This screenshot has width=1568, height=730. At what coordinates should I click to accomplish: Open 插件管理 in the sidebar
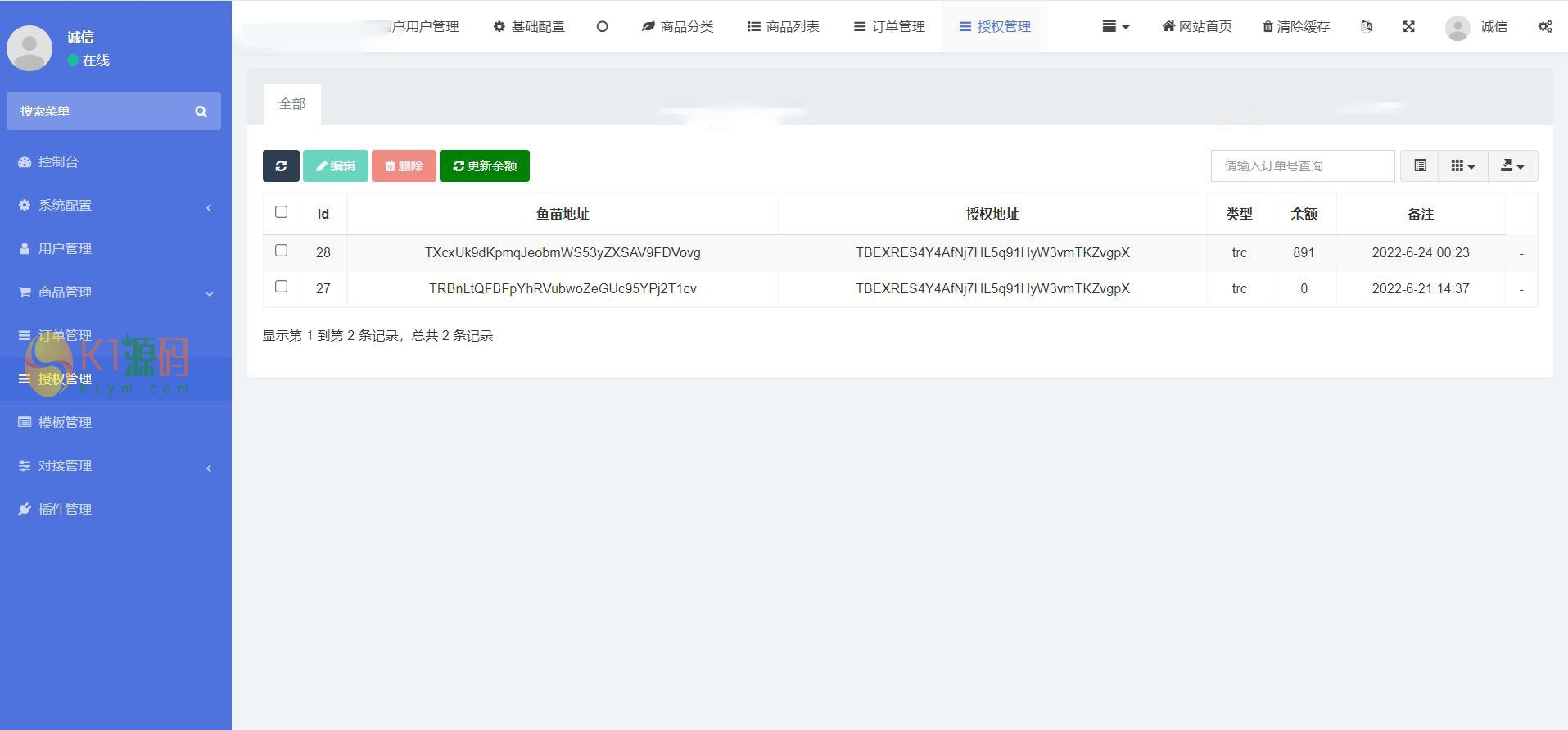click(x=115, y=510)
